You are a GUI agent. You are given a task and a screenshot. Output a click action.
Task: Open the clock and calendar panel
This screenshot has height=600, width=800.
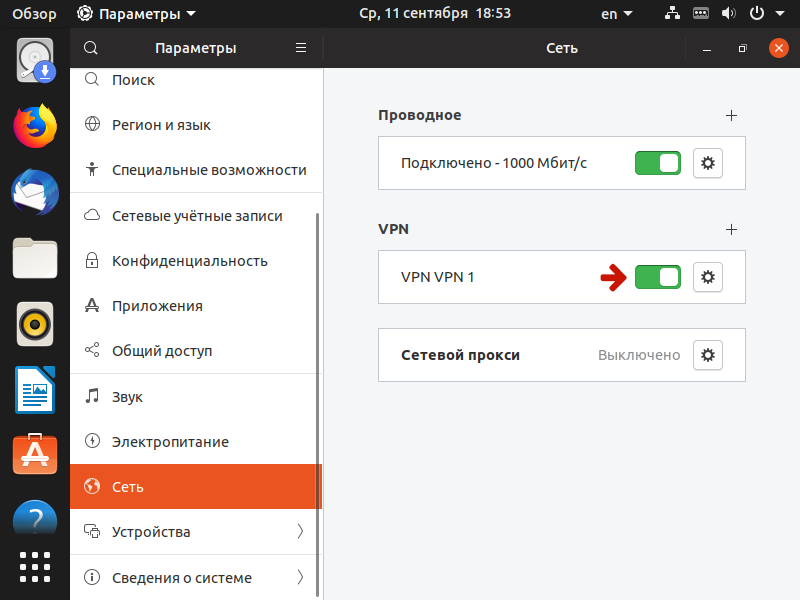tap(435, 14)
